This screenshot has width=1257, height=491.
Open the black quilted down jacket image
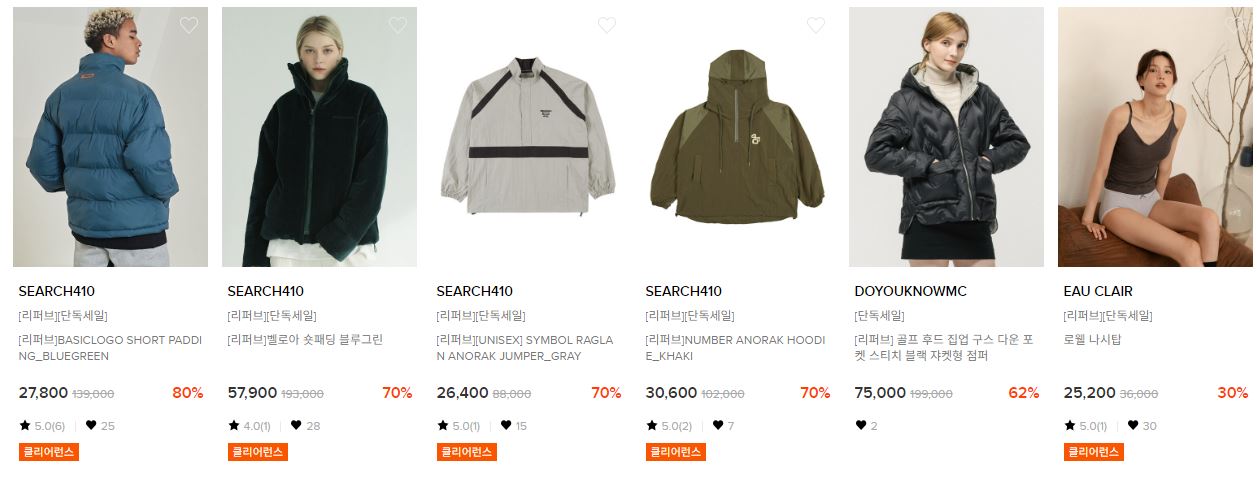click(x=946, y=137)
